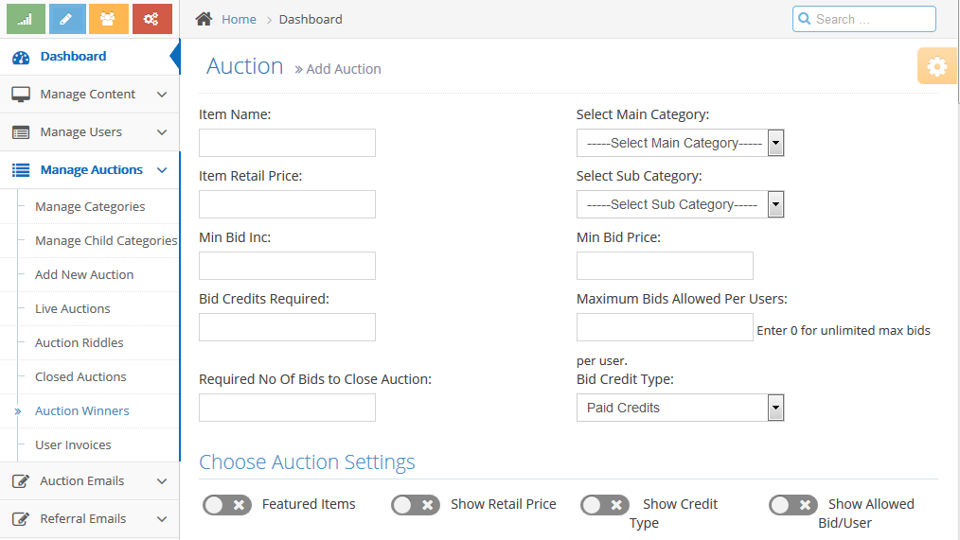Turn on Show Retail Price switch
Image resolution: width=960 pixels, height=540 pixels.
point(415,505)
